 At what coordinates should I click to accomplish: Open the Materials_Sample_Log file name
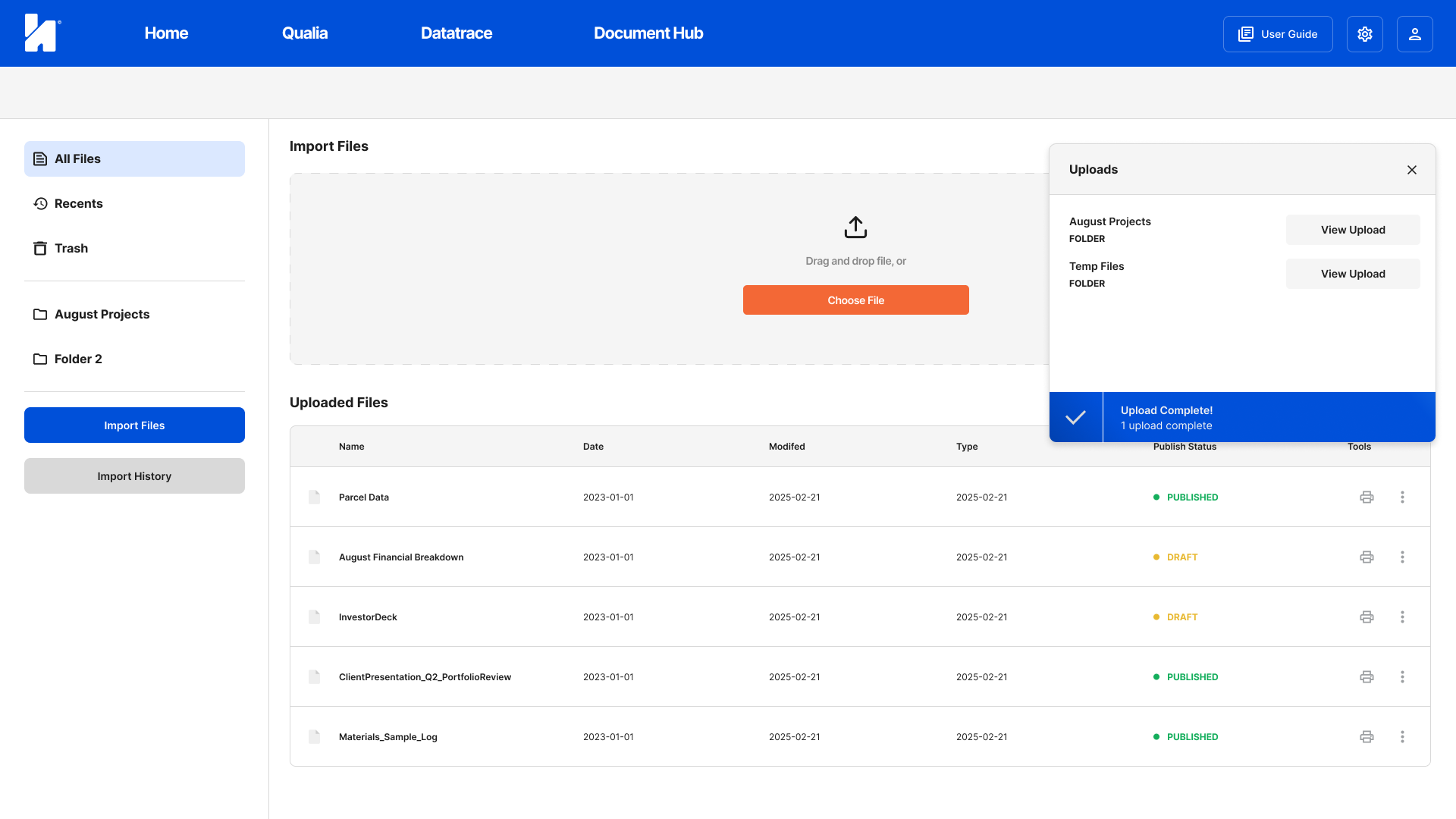point(388,737)
